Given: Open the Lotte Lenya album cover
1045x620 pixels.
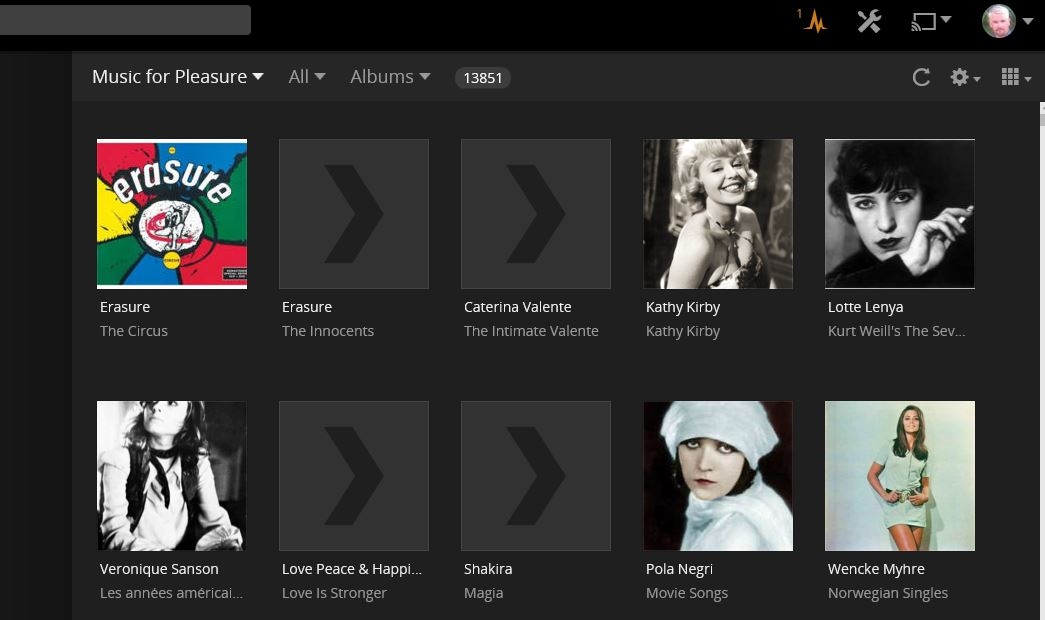Looking at the screenshot, I should [900, 214].
